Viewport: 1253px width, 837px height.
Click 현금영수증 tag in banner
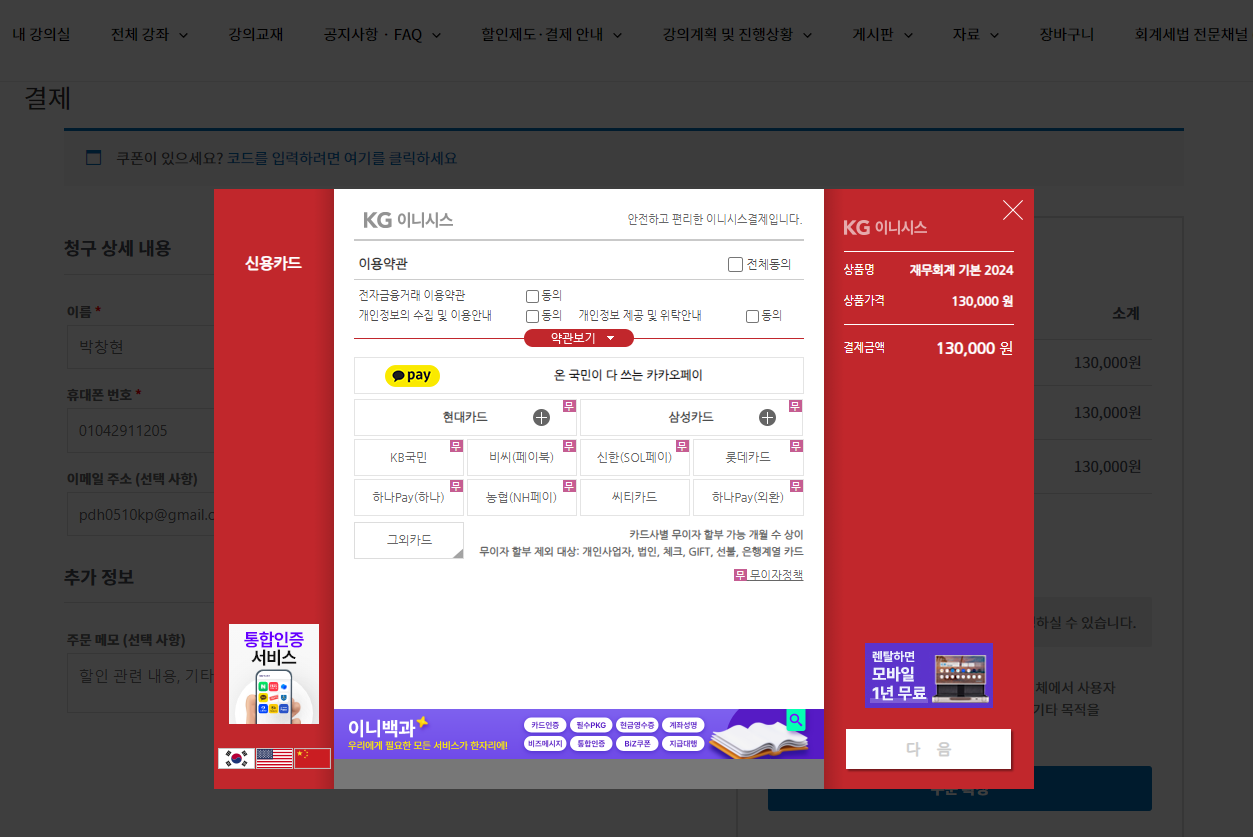point(637,725)
